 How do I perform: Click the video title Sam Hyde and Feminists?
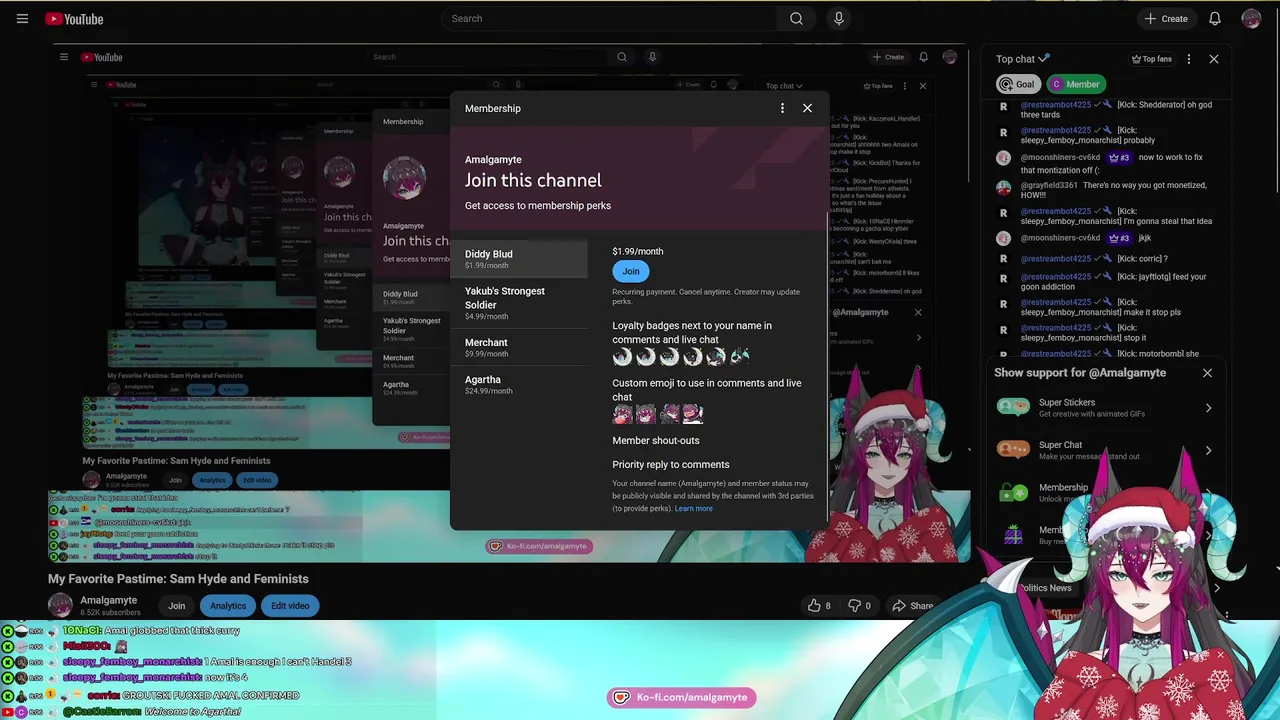178,578
